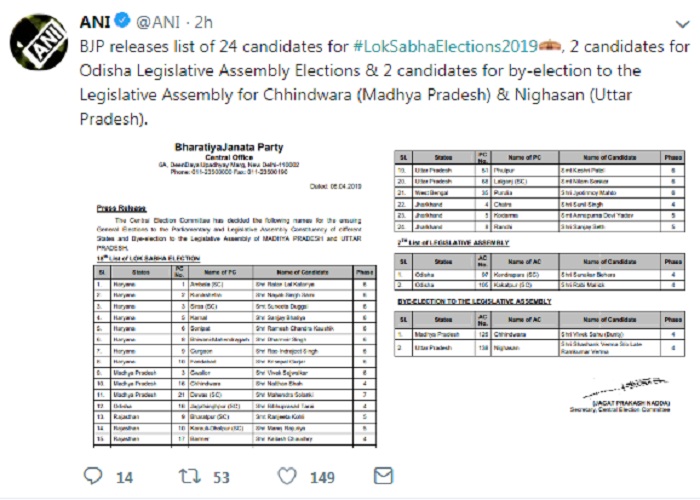Screen dimensions: 700x500
Task: Click the retweet count 53
Action: pos(221,478)
